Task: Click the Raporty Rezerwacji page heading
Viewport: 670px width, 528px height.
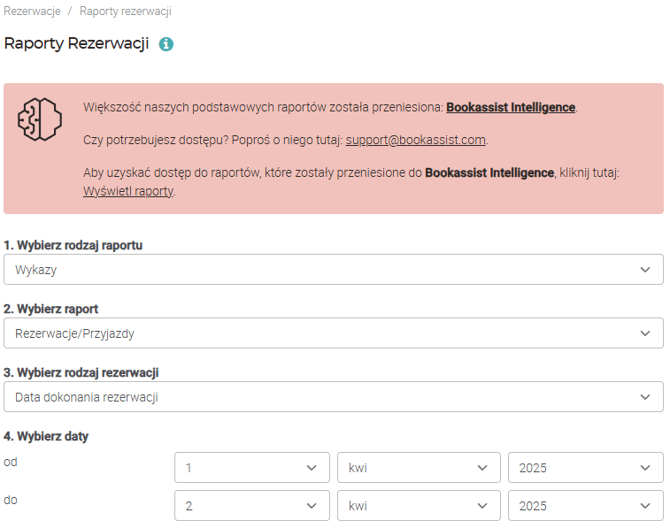Action: click(x=77, y=44)
